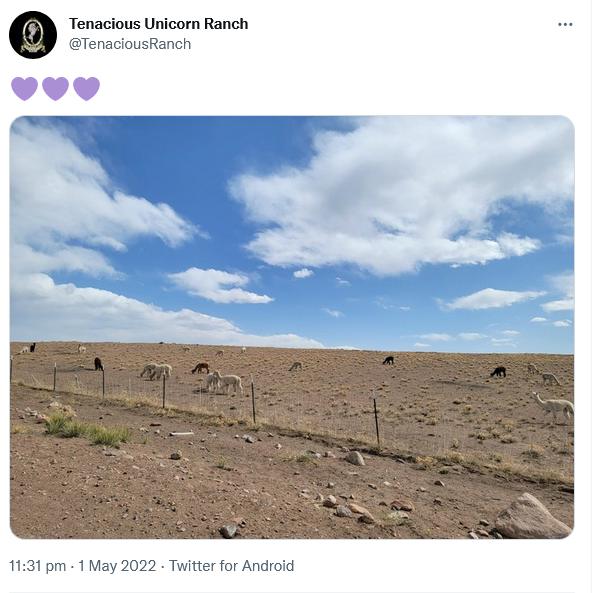606x593 pixels.
Task: Click the pair of white alpacas beside the fence
Action: [x=224, y=382]
